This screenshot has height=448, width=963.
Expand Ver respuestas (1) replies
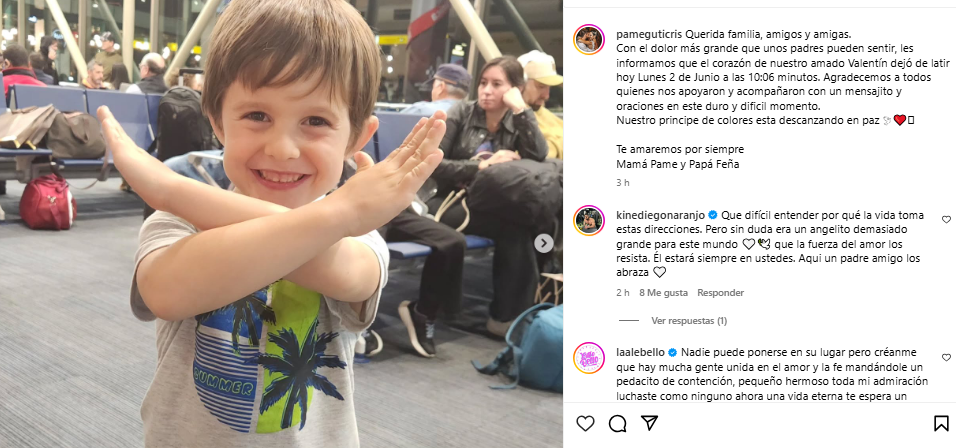[x=689, y=321]
